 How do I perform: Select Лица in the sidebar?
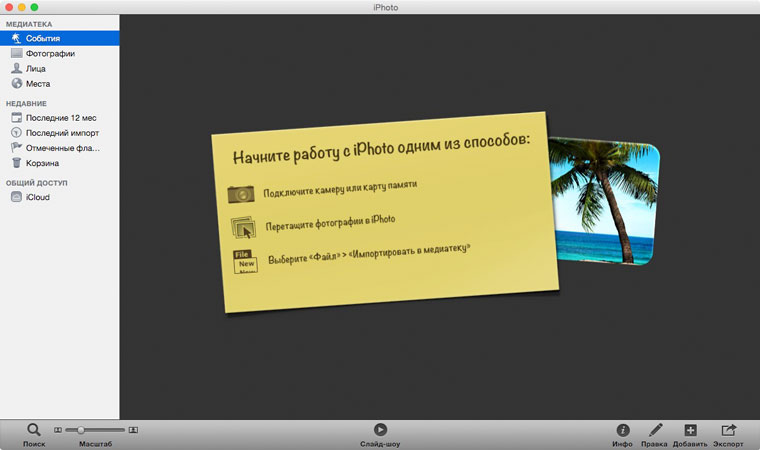coord(35,69)
